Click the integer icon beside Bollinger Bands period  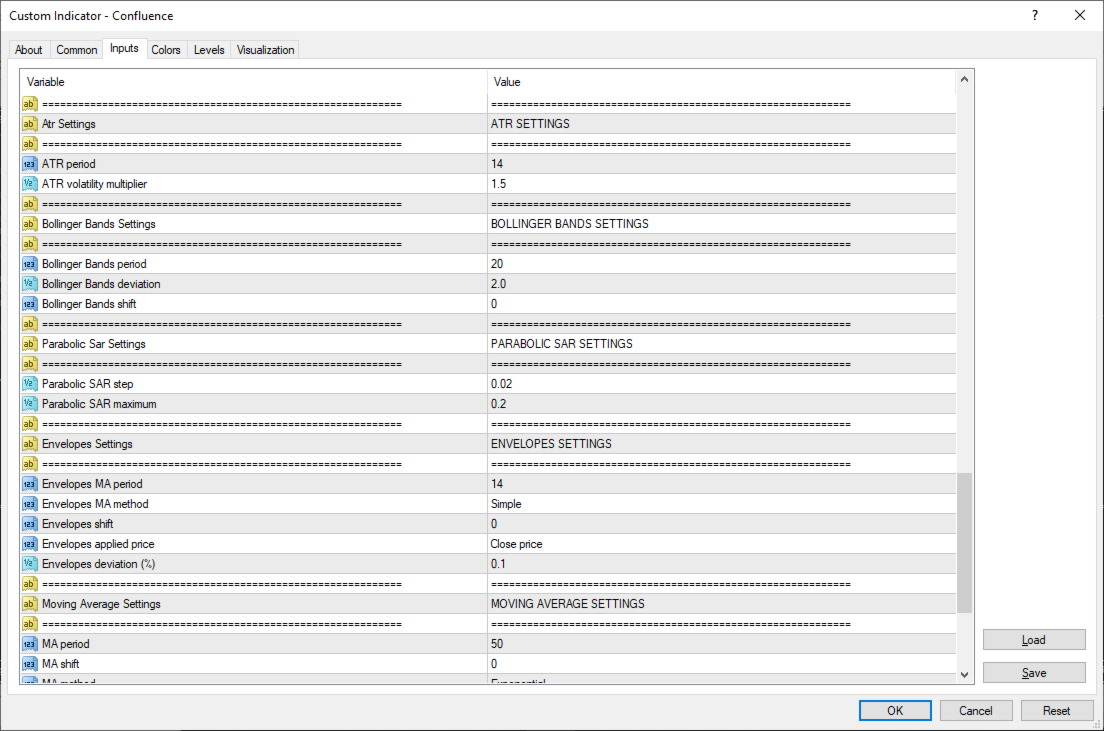tap(29, 264)
